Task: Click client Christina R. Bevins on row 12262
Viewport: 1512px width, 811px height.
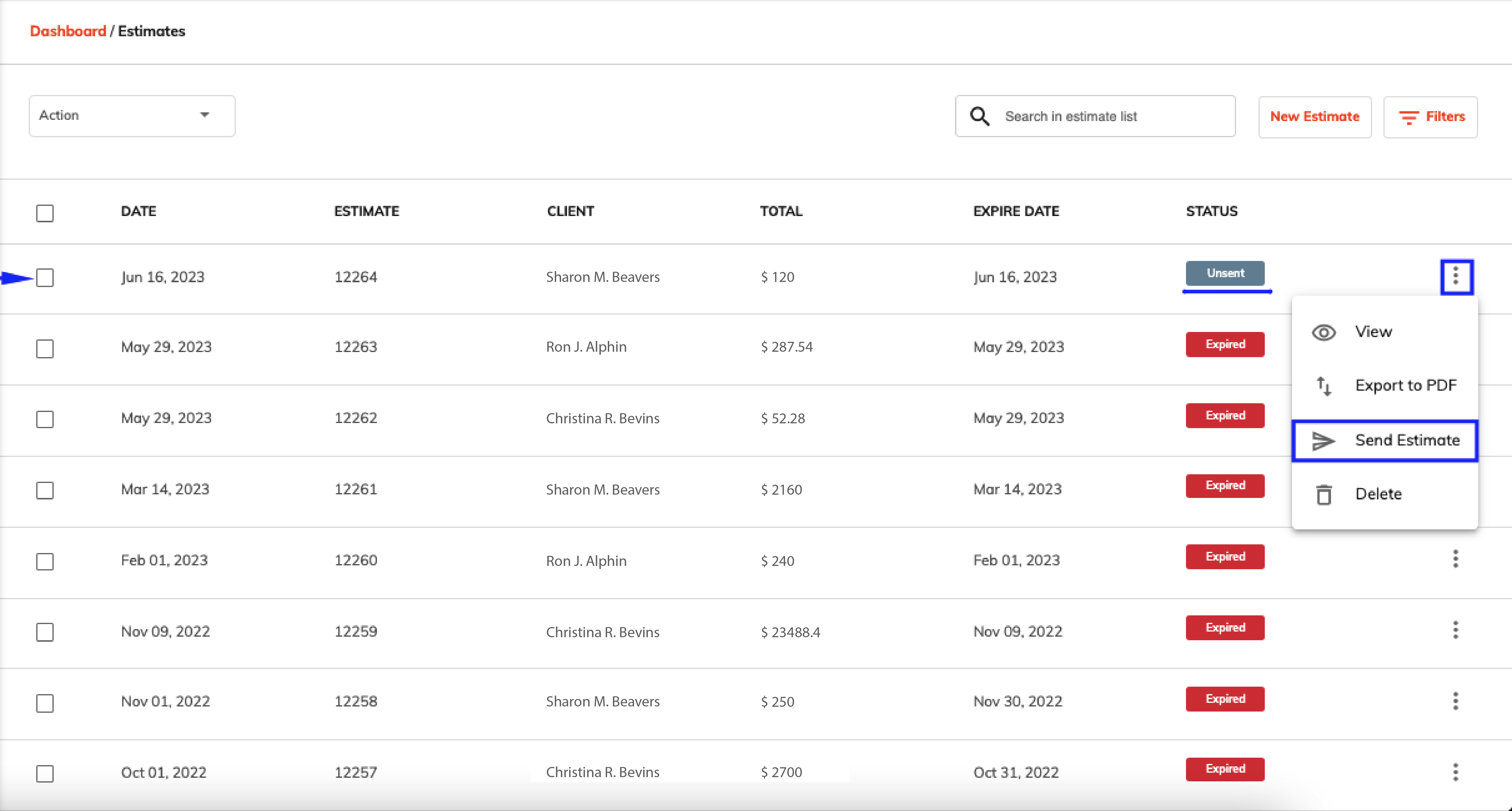Action: pyautogui.click(x=603, y=419)
